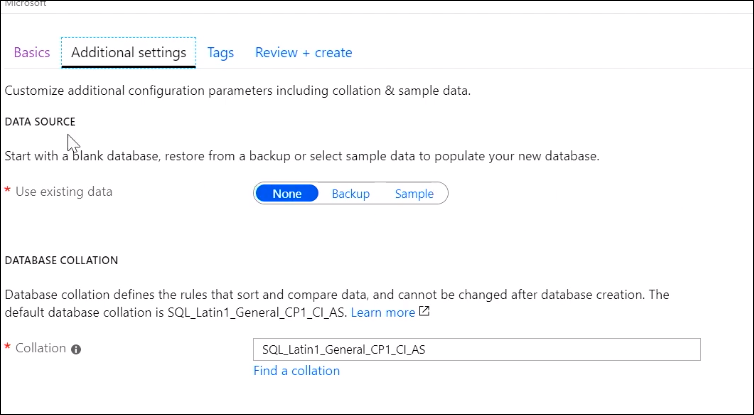Focus the Collation text field
Viewport: 754px width, 415px height.
coord(477,349)
